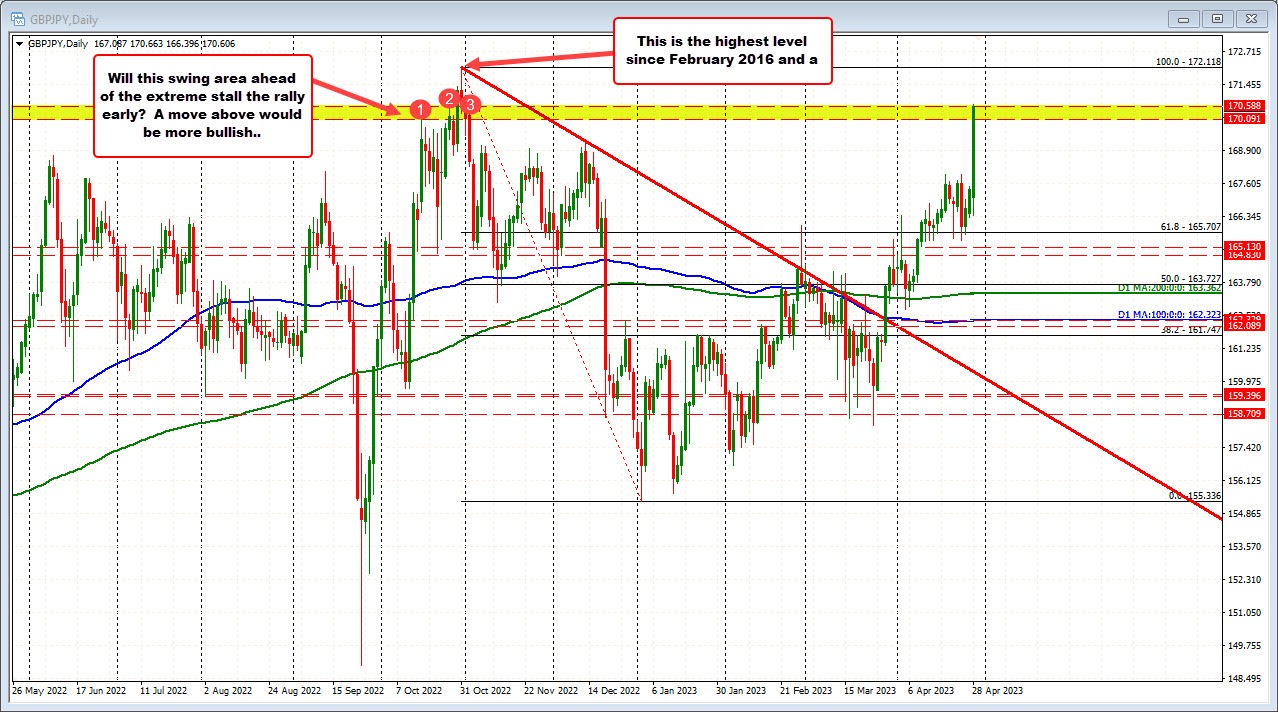Click the 15 Sep 2022 date label
The height and width of the screenshot is (712, 1278).
coord(360,690)
